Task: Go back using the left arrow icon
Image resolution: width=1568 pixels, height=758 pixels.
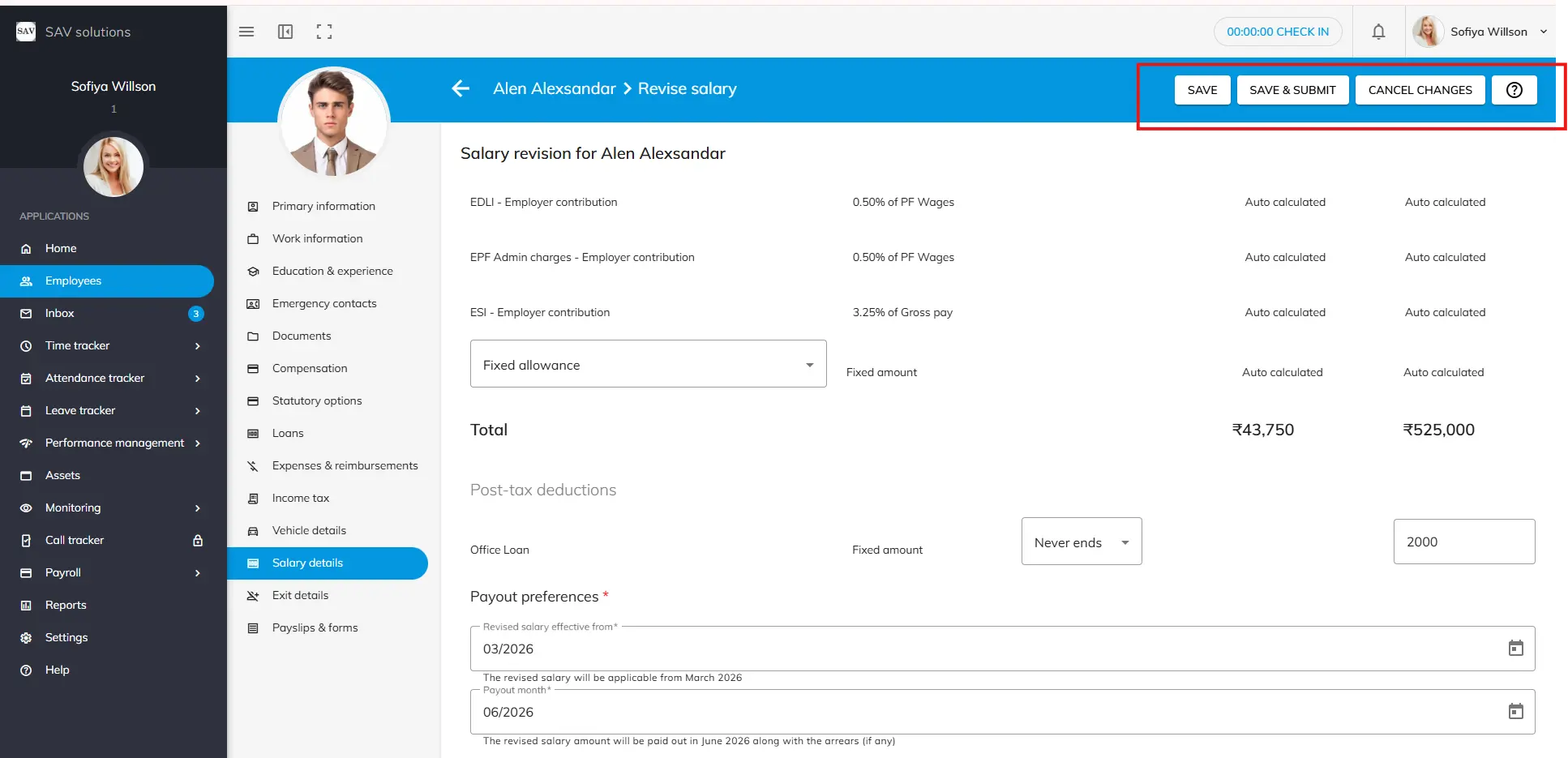Action: (461, 88)
